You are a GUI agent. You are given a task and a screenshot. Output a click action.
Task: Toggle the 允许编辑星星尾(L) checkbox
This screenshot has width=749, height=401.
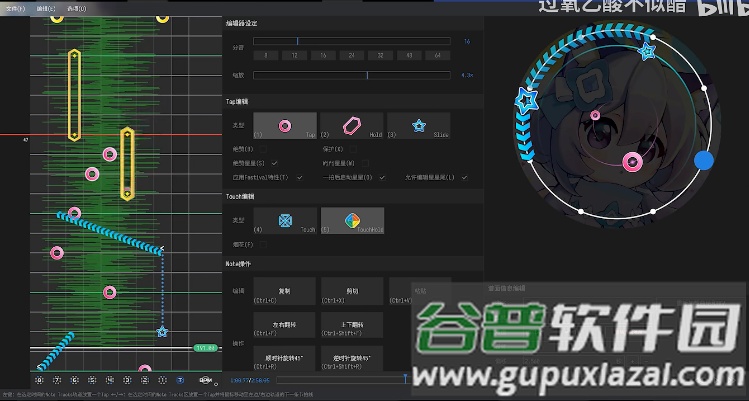click(x=463, y=177)
